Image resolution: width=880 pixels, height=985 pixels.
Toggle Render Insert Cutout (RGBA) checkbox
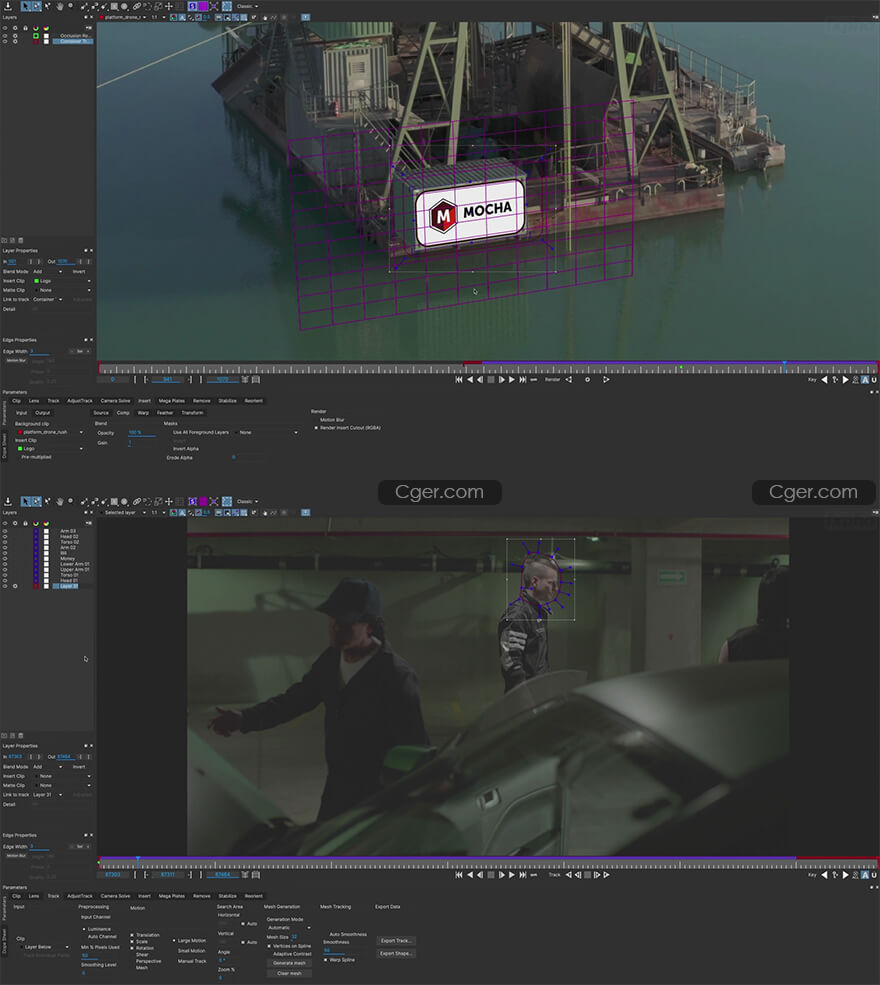316,428
